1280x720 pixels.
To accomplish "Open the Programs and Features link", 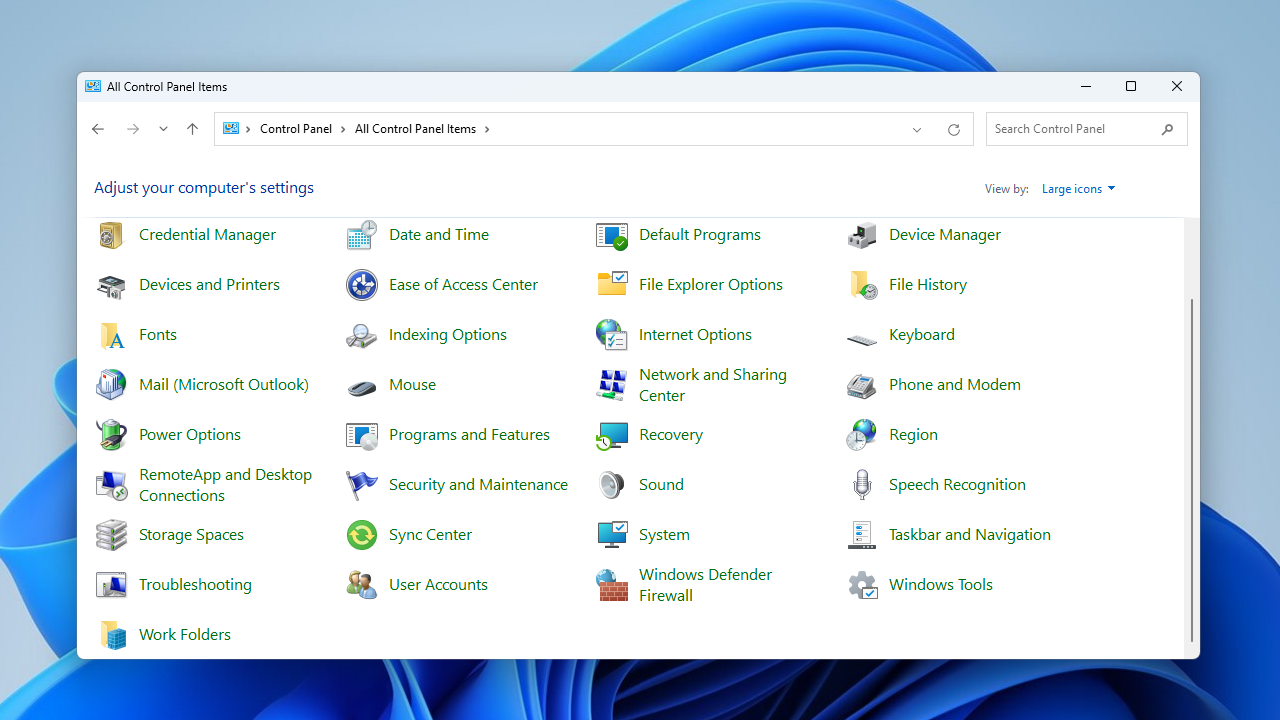I will point(469,435).
